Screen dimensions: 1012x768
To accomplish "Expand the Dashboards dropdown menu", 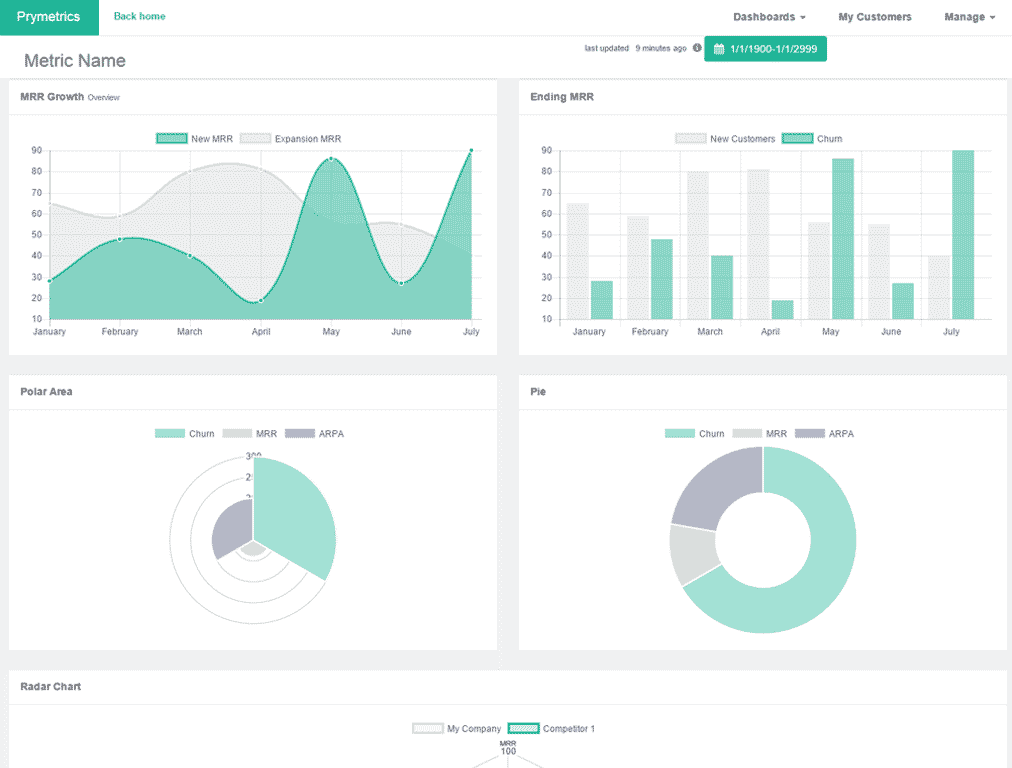I will [769, 17].
